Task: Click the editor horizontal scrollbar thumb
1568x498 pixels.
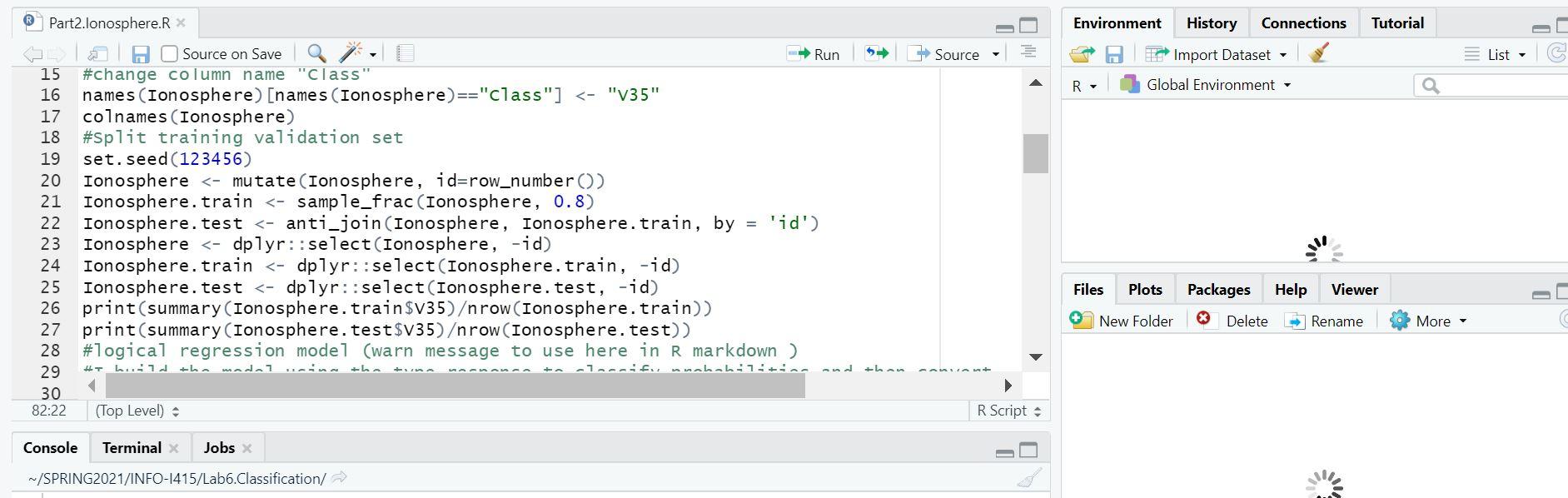Action: click(x=455, y=386)
